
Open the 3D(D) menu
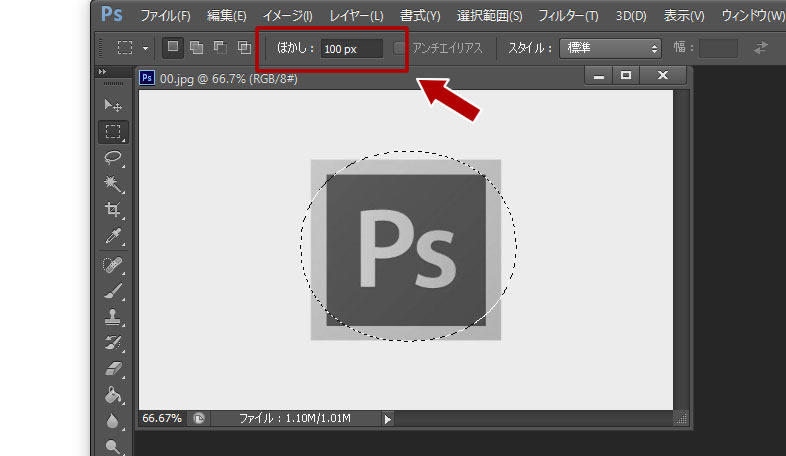click(x=631, y=16)
